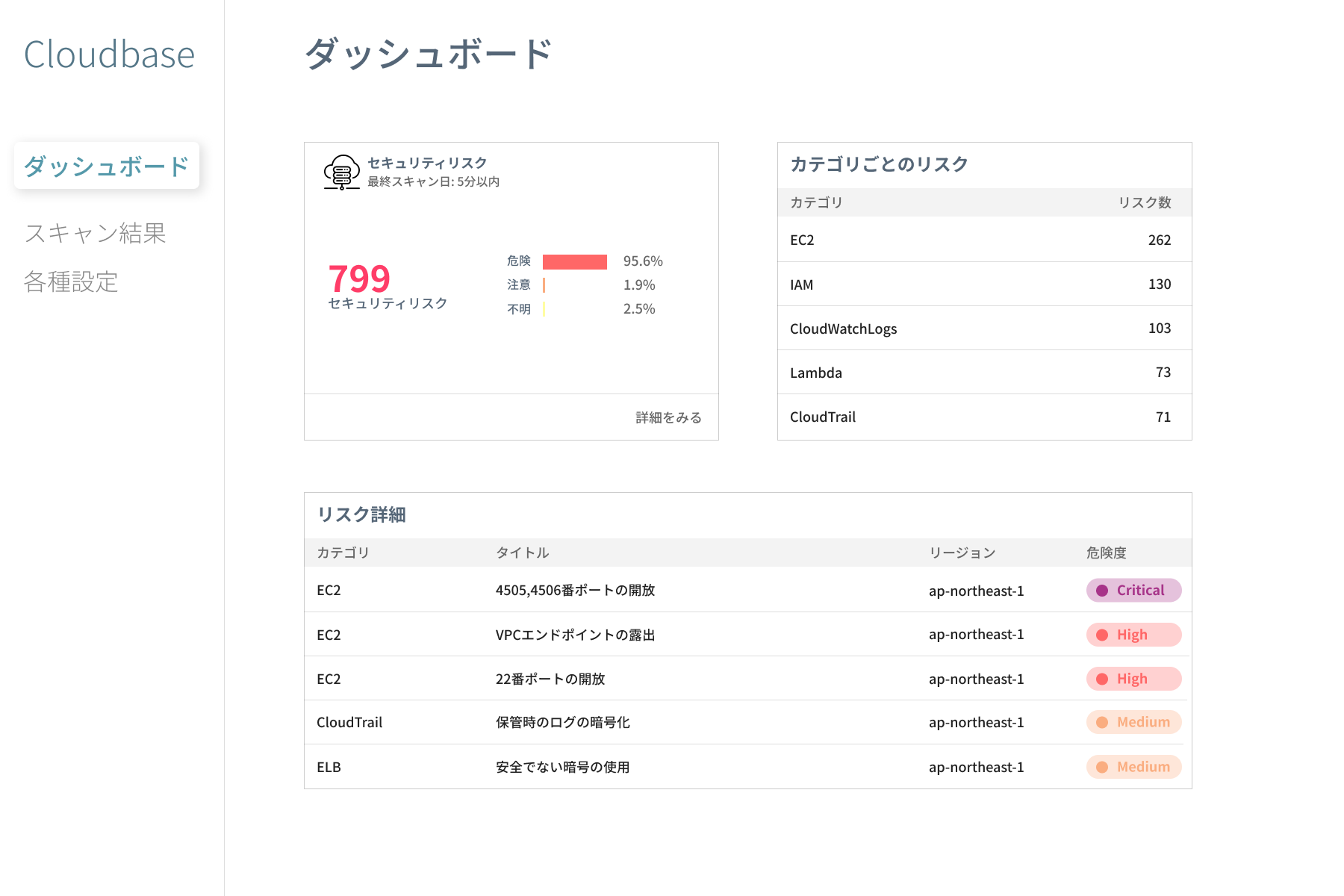
Task: Open the ダッシュボード sidebar menu item
Action: tap(107, 166)
